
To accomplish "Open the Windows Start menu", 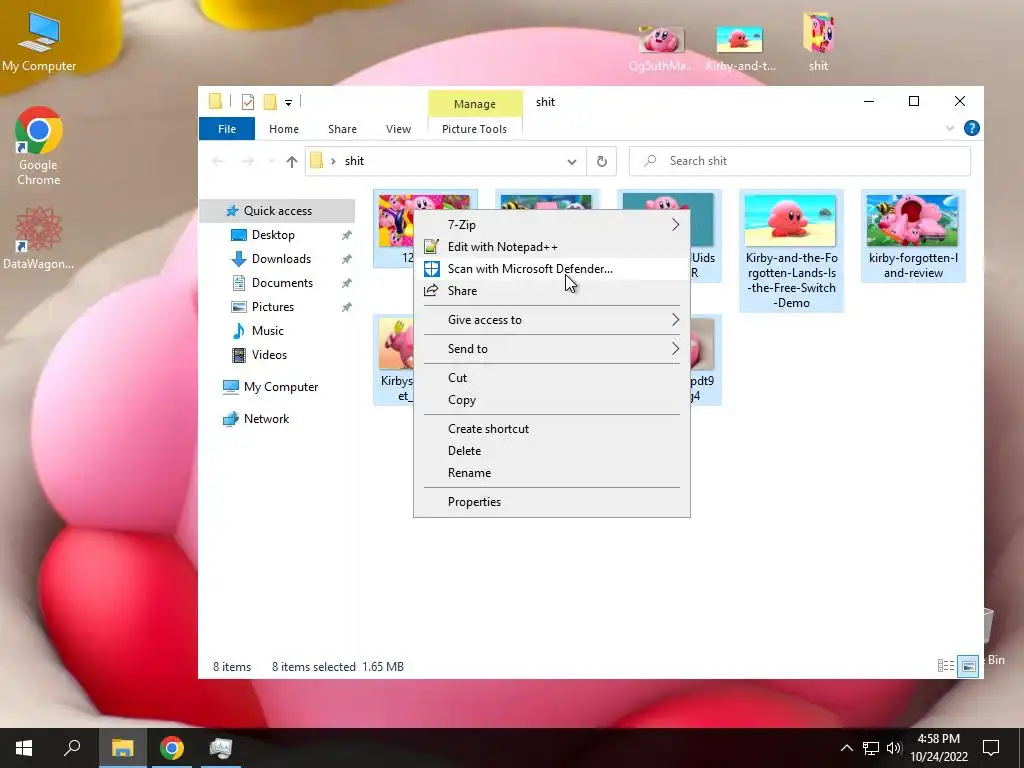I will (x=24, y=748).
